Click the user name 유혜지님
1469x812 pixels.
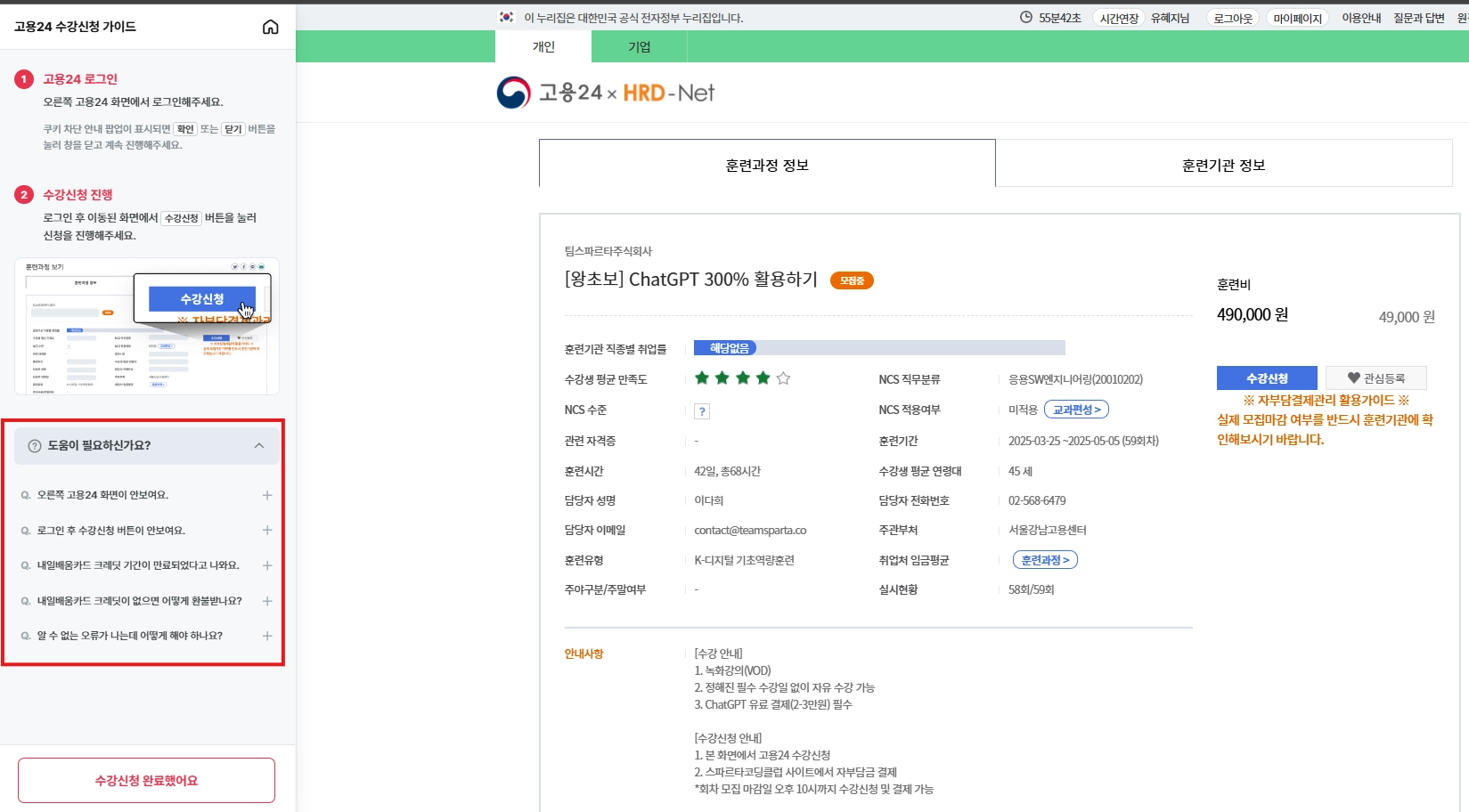click(x=1170, y=18)
